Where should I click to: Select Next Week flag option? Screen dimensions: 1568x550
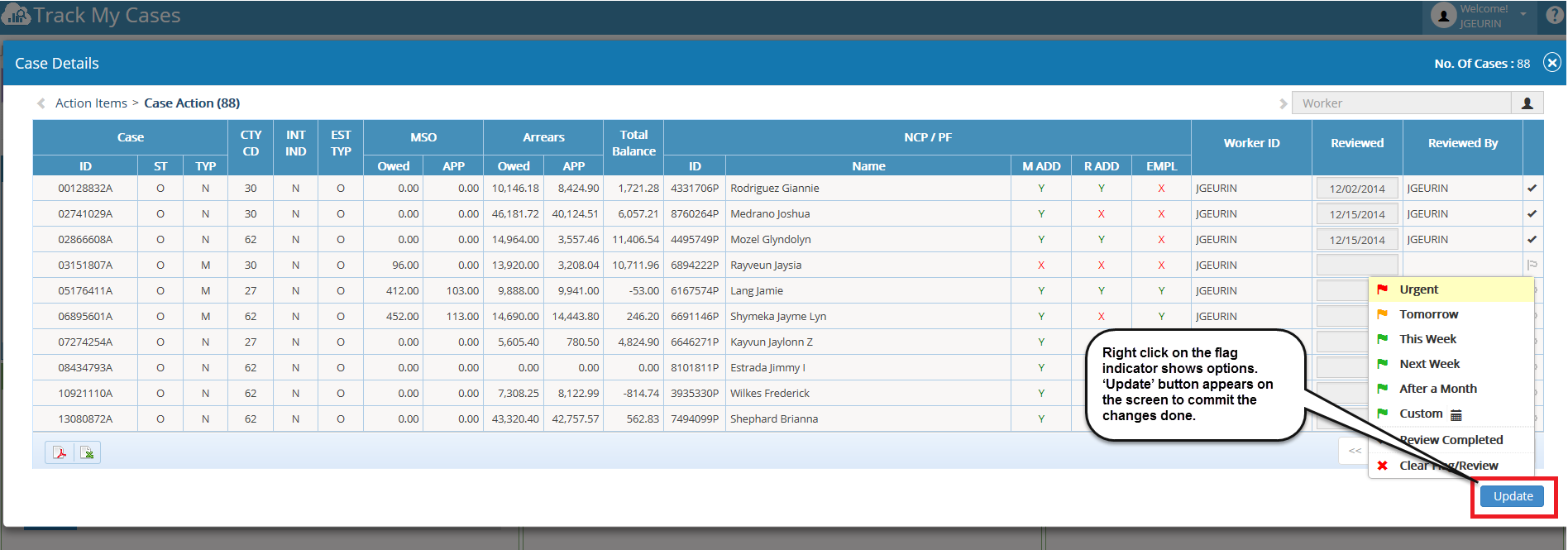[x=1451, y=364]
